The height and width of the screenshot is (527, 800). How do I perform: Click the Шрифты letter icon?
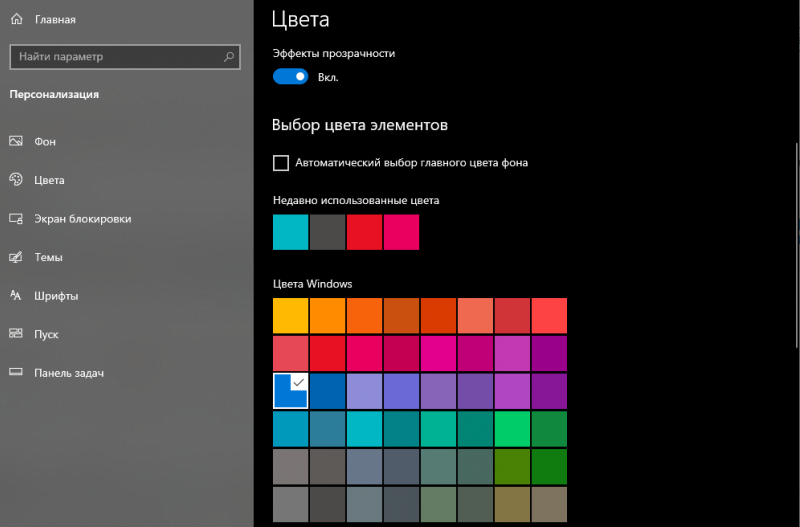16,295
